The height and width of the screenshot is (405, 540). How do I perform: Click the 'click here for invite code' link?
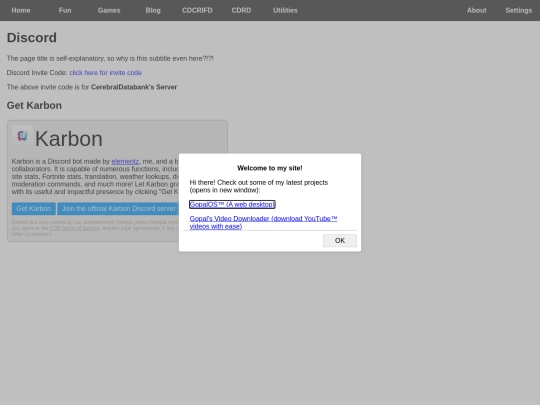(105, 73)
